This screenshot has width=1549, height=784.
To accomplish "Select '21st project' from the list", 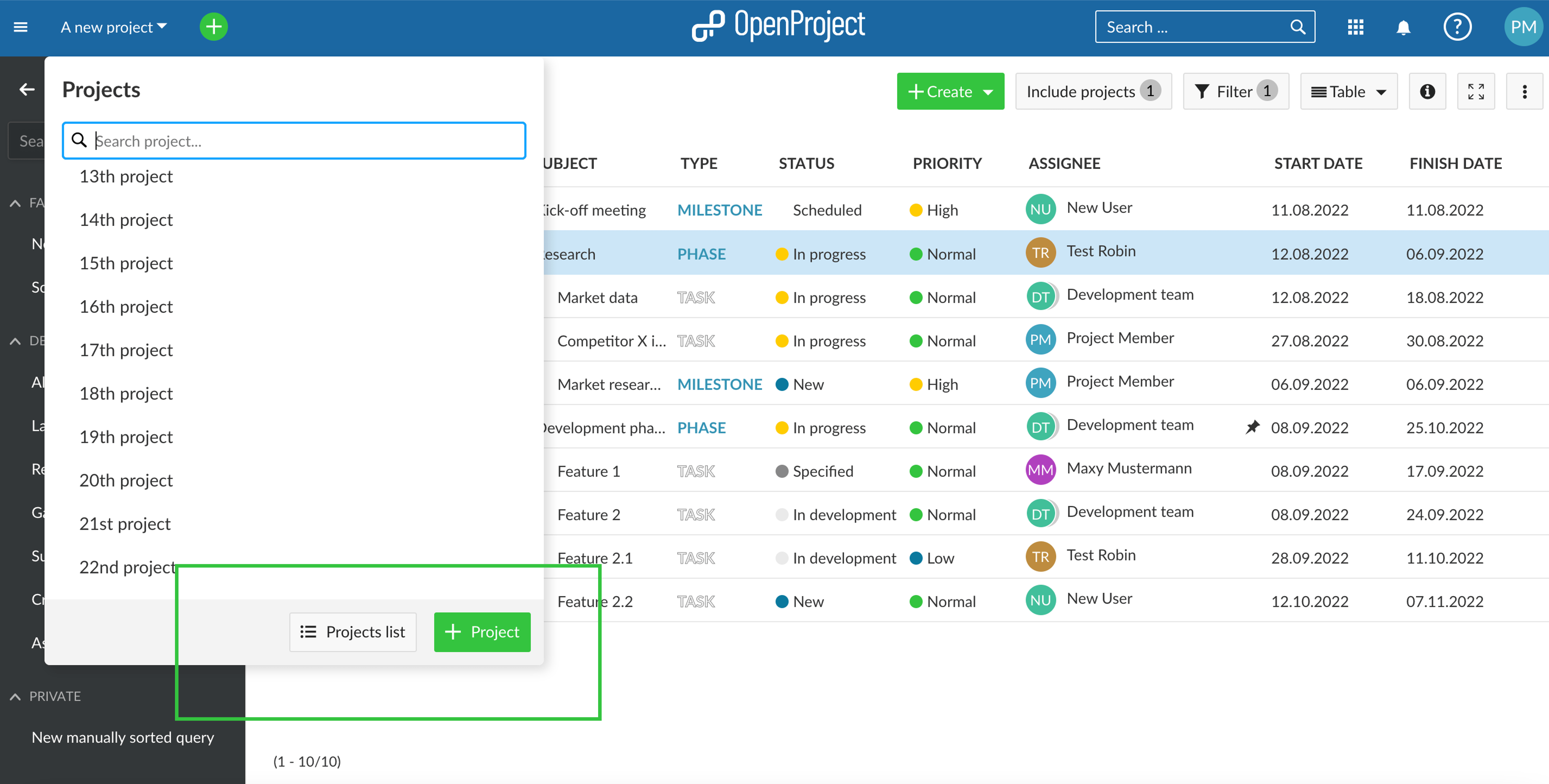I will click(x=125, y=524).
